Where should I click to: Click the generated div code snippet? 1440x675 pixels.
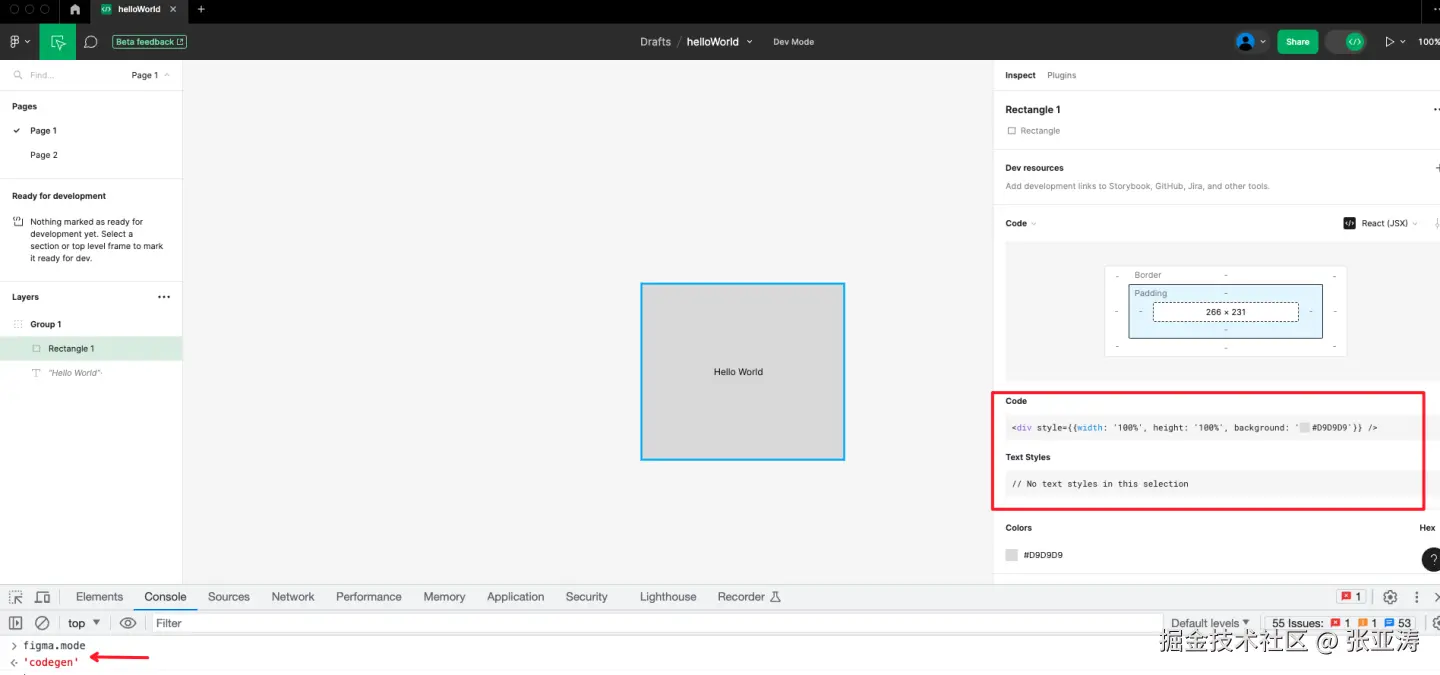(1194, 427)
